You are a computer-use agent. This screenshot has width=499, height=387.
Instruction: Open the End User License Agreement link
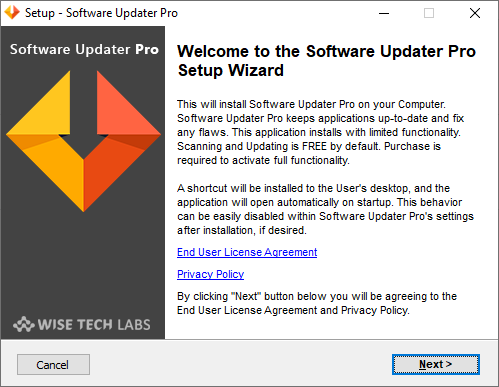247,252
